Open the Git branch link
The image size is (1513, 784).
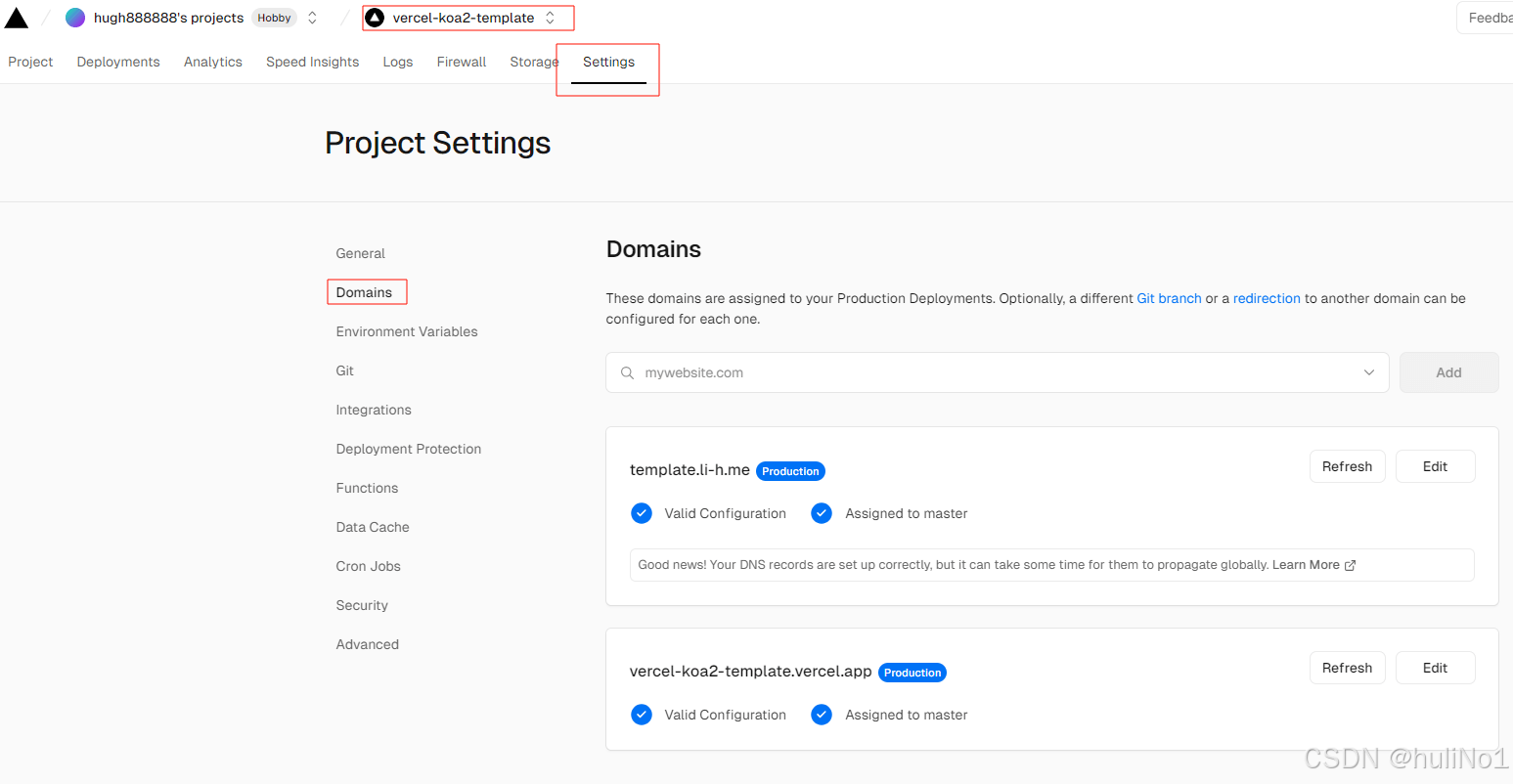pyautogui.click(x=1169, y=298)
